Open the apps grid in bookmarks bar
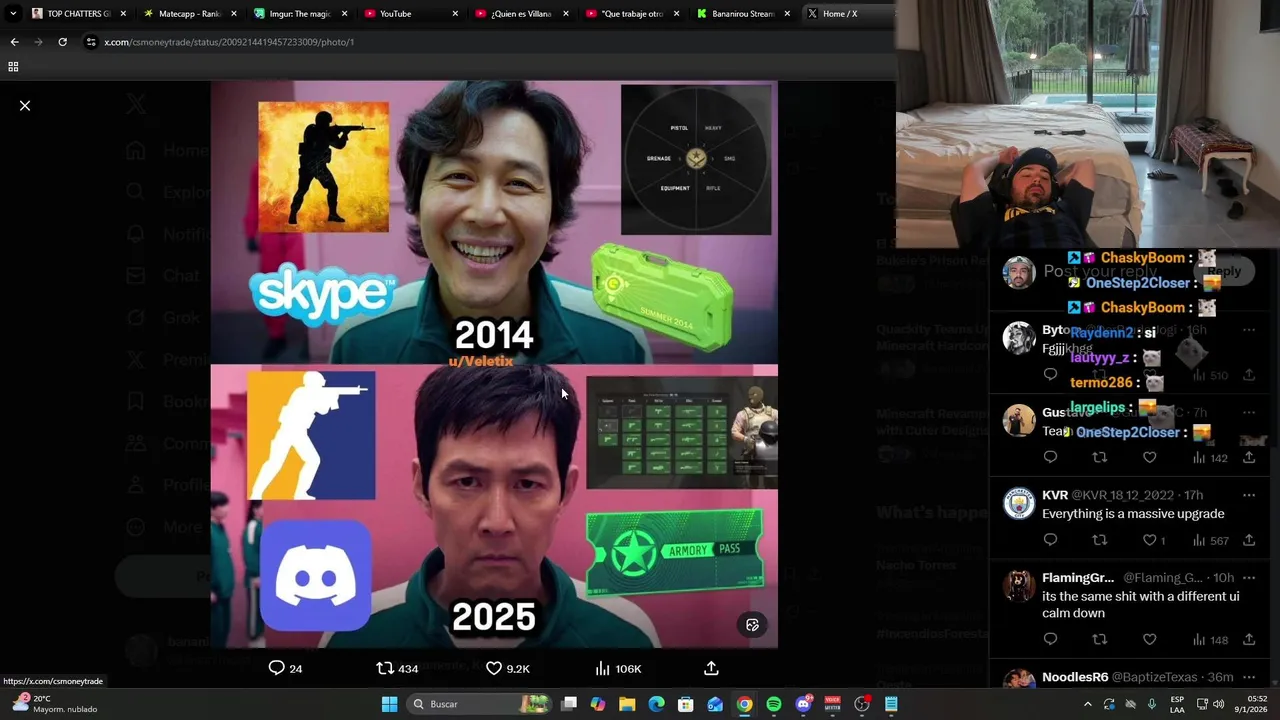Screen dimensions: 1280x720 [x=13, y=67]
